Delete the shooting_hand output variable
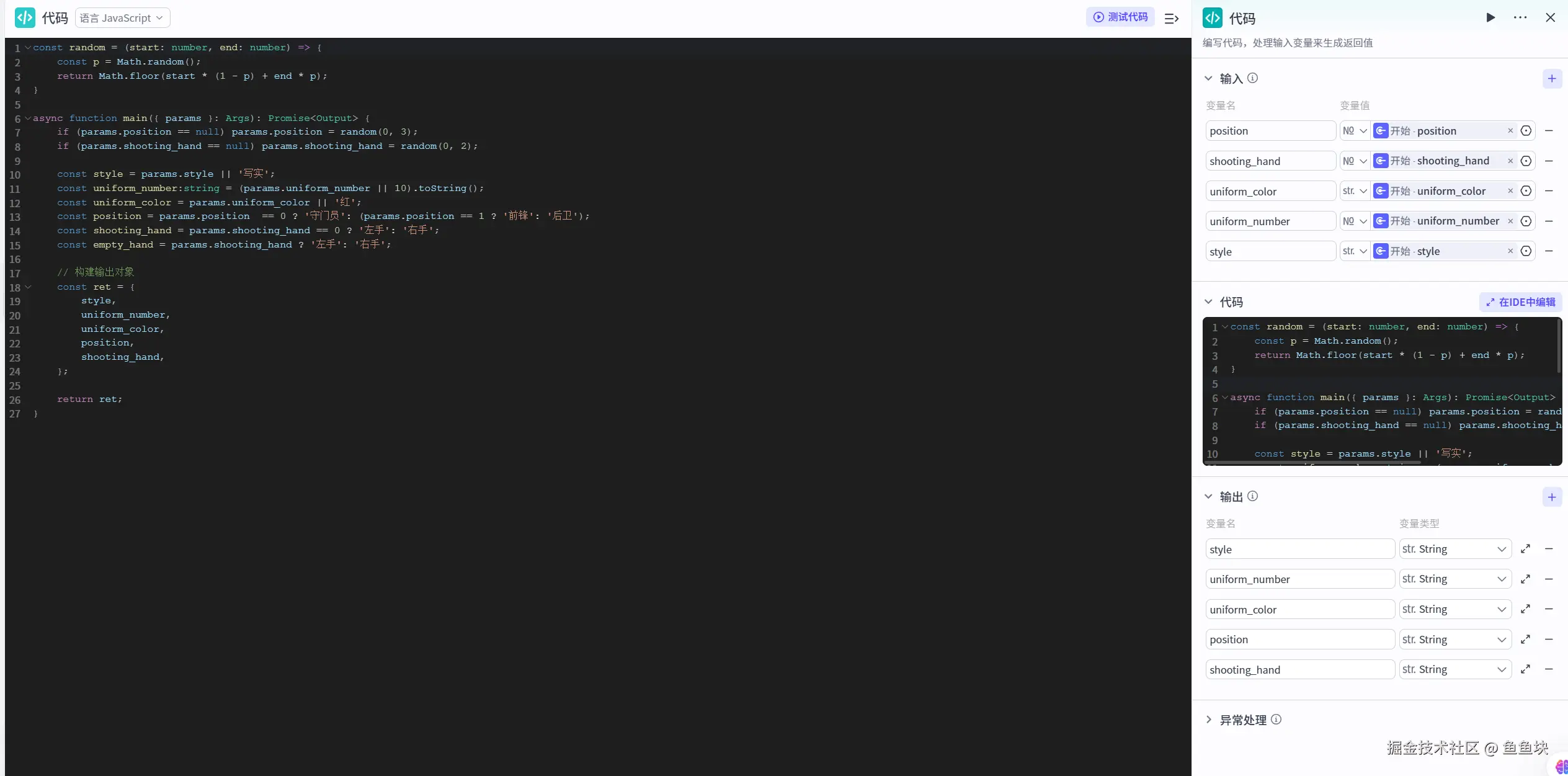The height and width of the screenshot is (776, 1568). 1549,669
